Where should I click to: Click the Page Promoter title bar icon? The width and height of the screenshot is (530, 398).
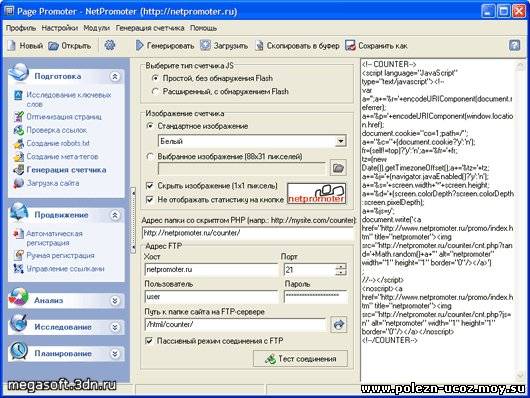(x=9, y=11)
